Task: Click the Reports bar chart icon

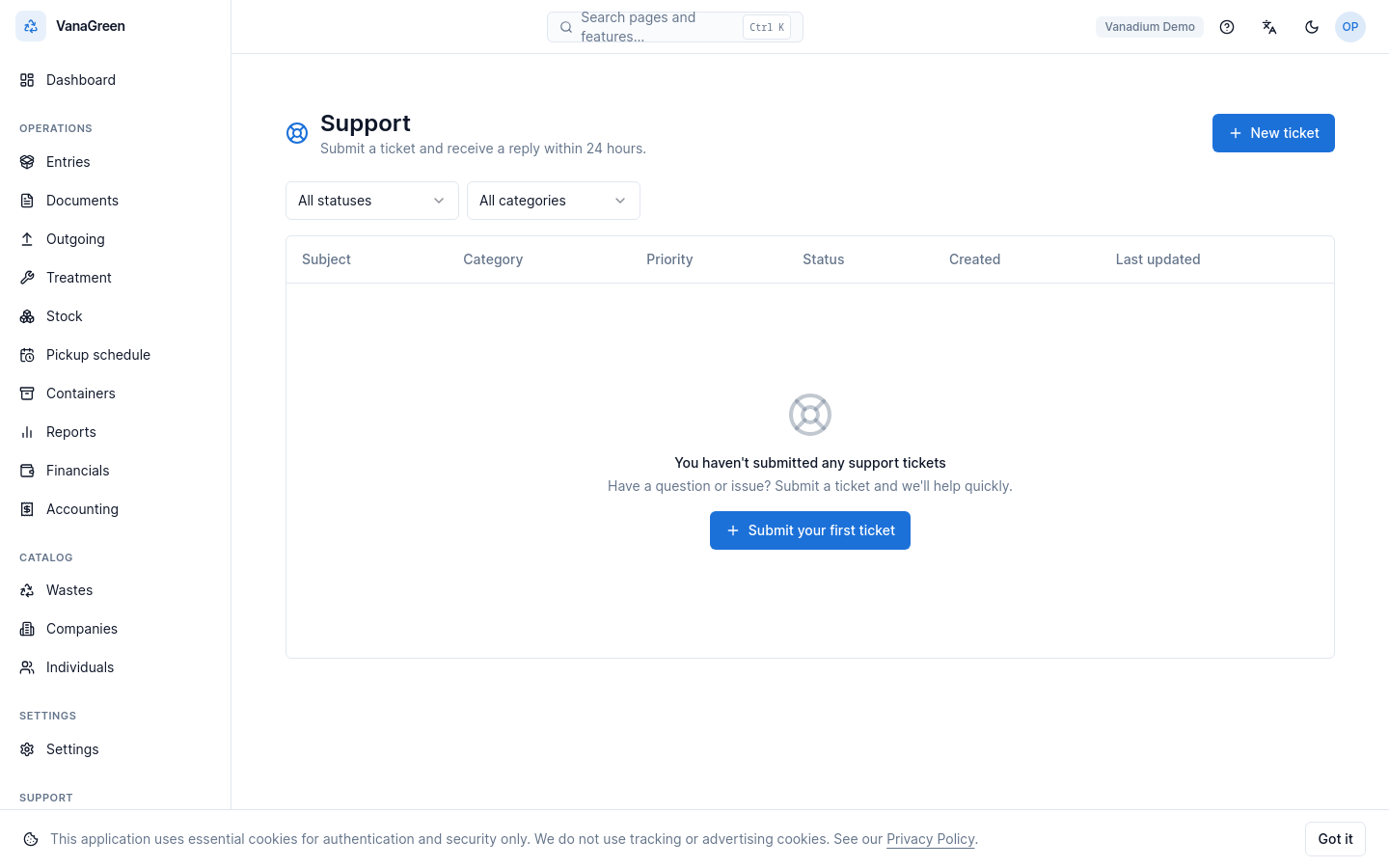Action: [x=27, y=432]
